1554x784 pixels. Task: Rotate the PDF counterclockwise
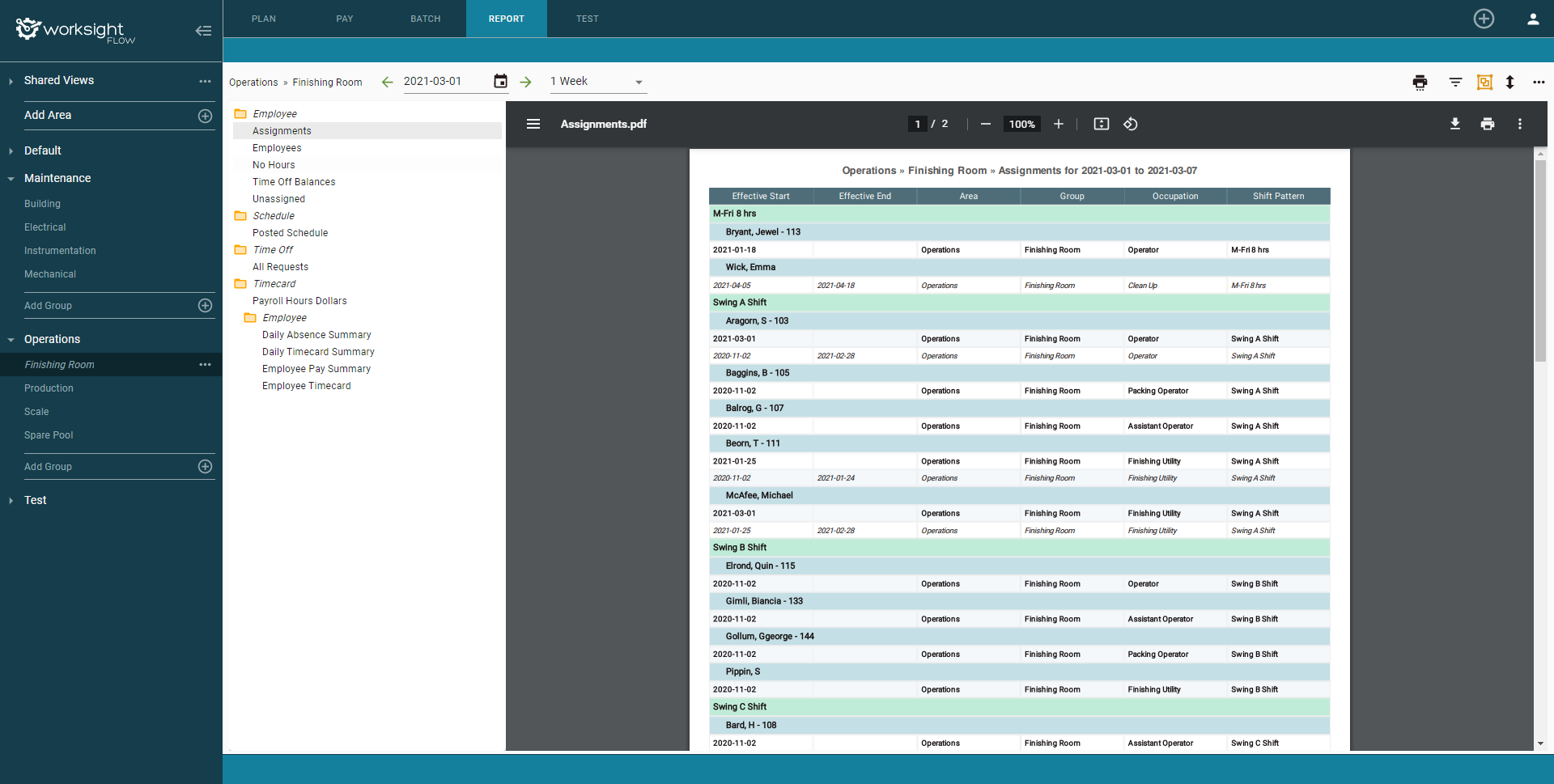pyautogui.click(x=1131, y=124)
